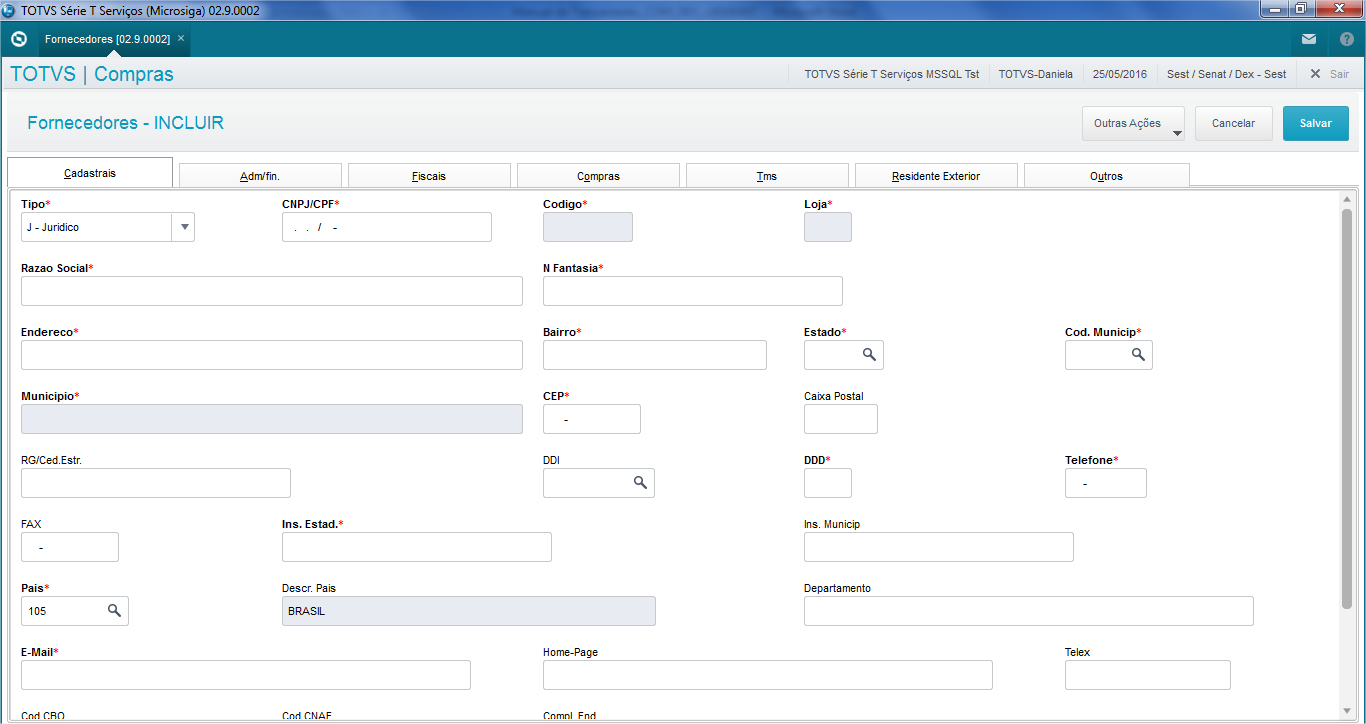Click the Telex field
Screen dimensions: 1366x724
[1148, 675]
